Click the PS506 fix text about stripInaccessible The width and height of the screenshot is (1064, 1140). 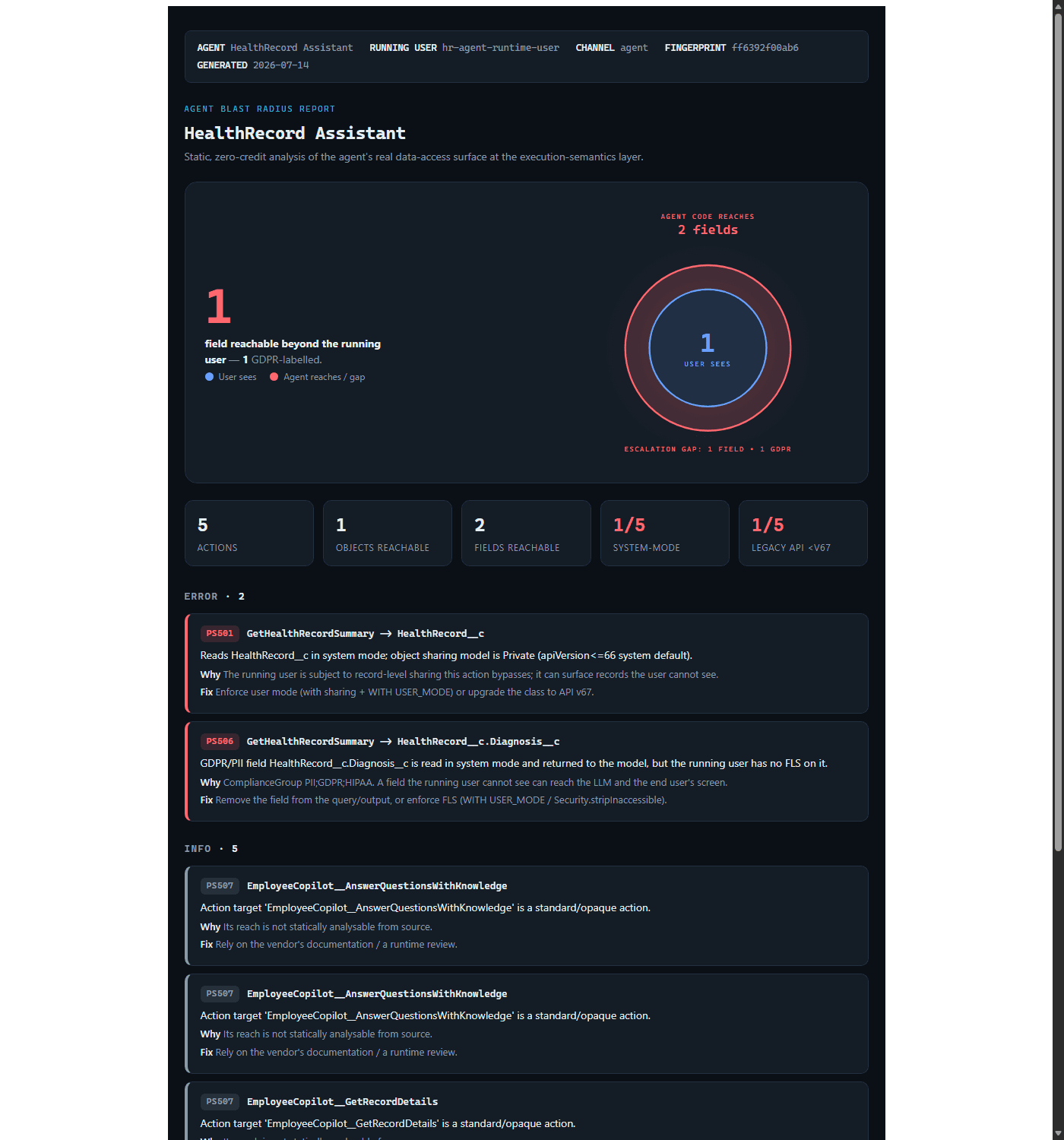click(433, 800)
